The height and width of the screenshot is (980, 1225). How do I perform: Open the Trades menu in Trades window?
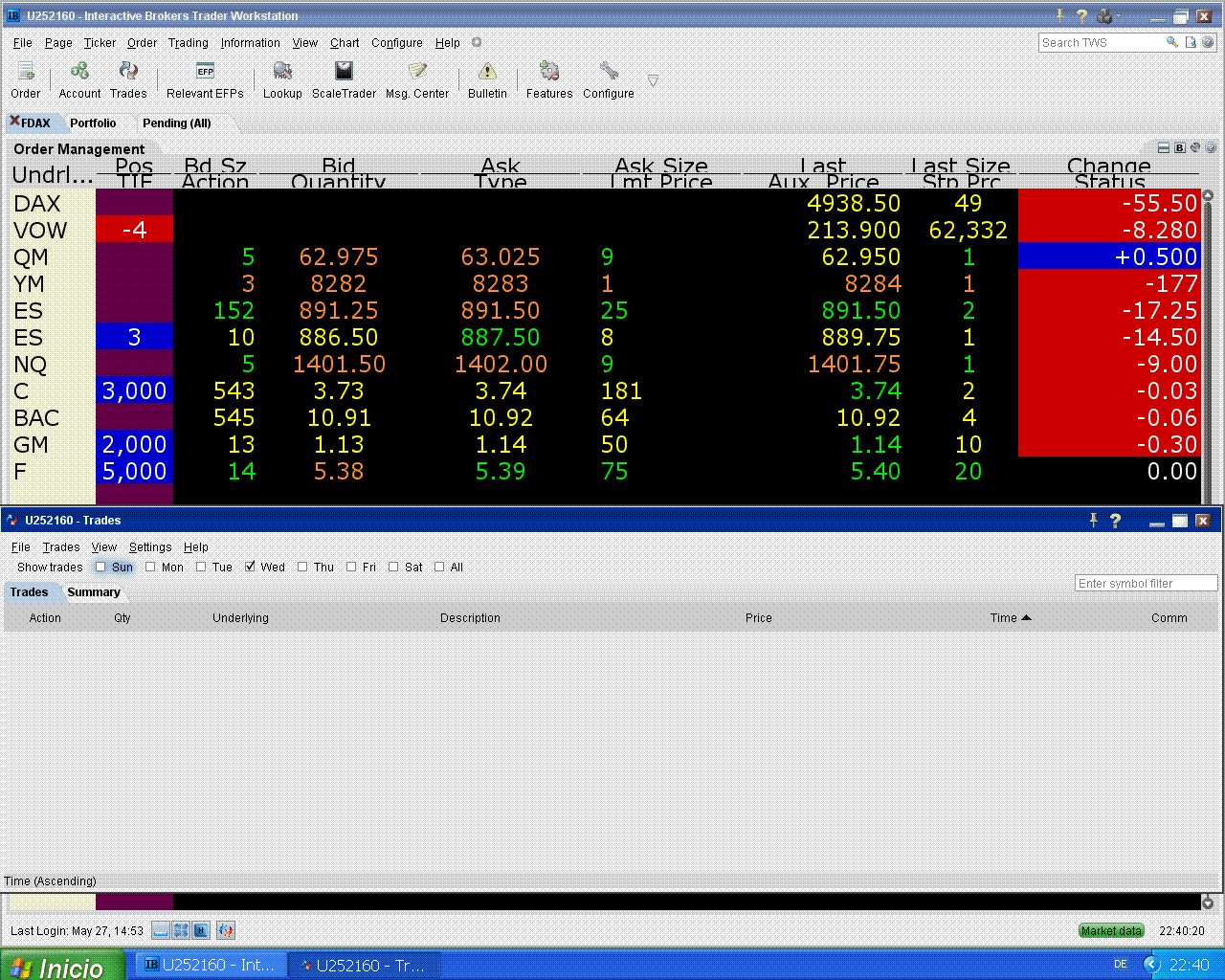[61, 546]
